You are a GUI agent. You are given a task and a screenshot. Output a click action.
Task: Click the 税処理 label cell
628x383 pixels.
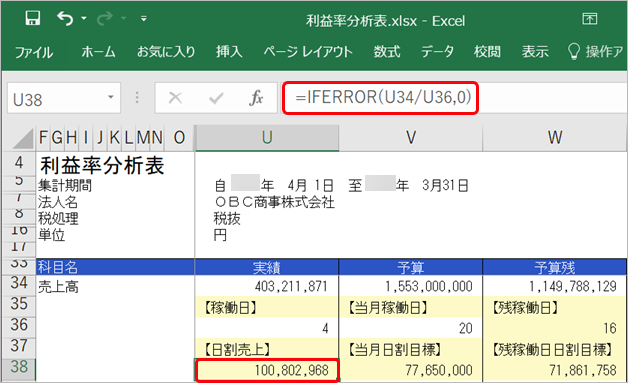tap(58, 218)
